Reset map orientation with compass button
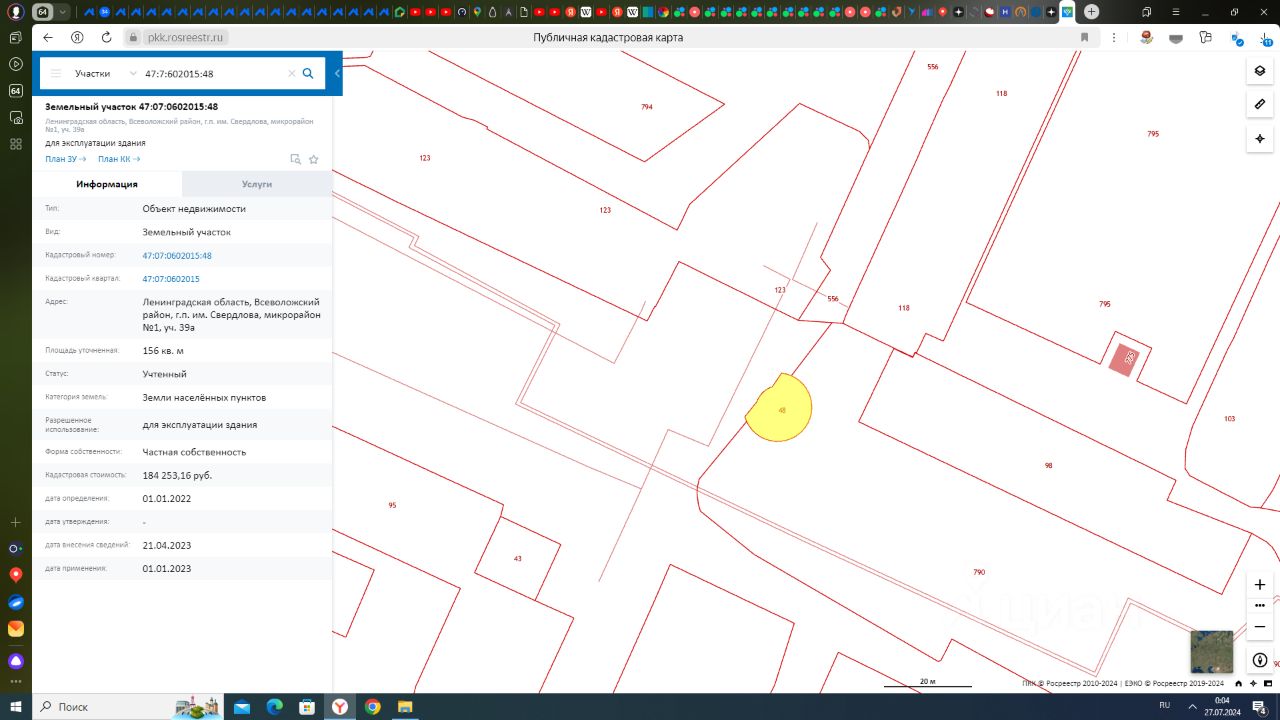The width and height of the screenshot is (1280, 720). click(1260, 661)
